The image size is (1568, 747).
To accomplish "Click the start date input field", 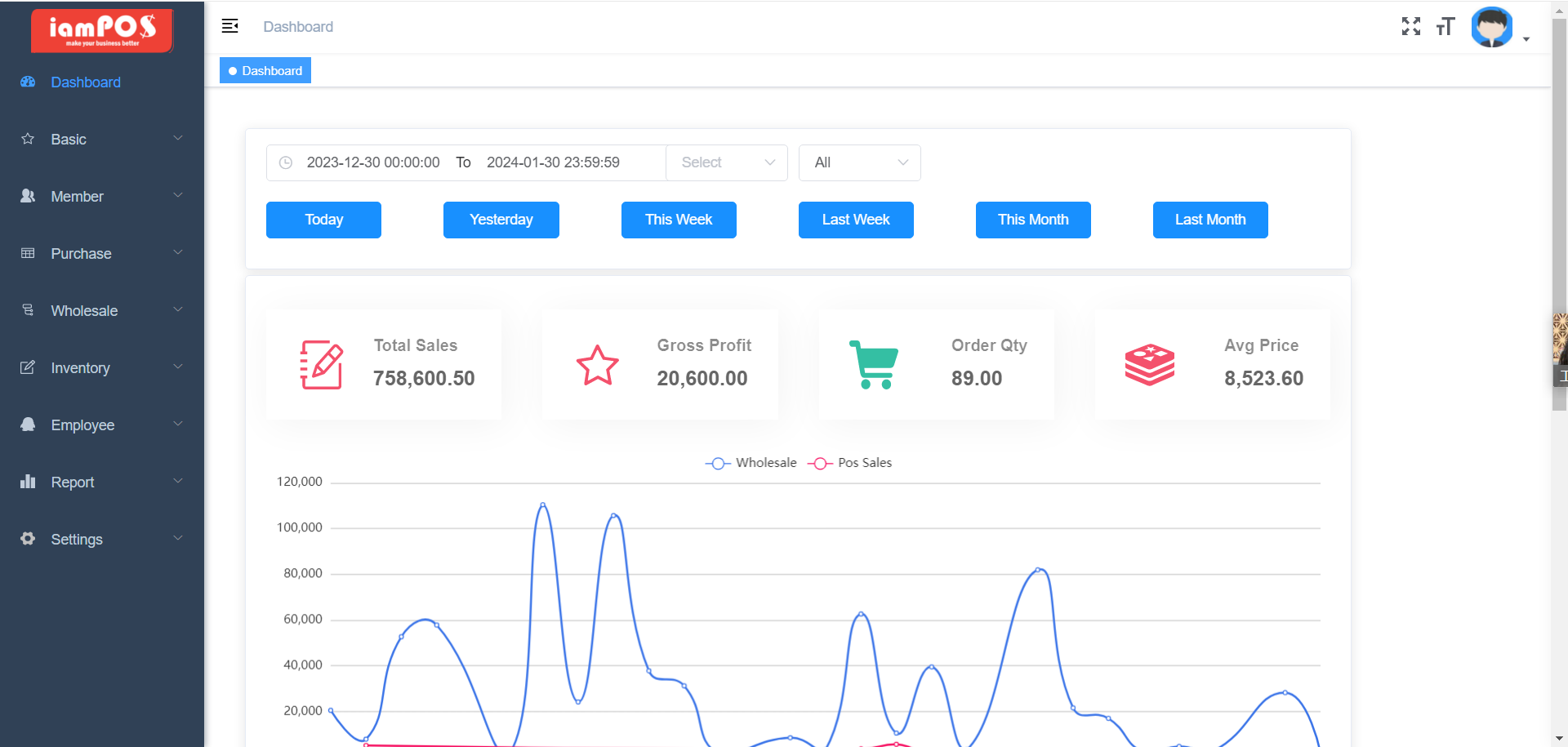I will click(x=373, y=162).
